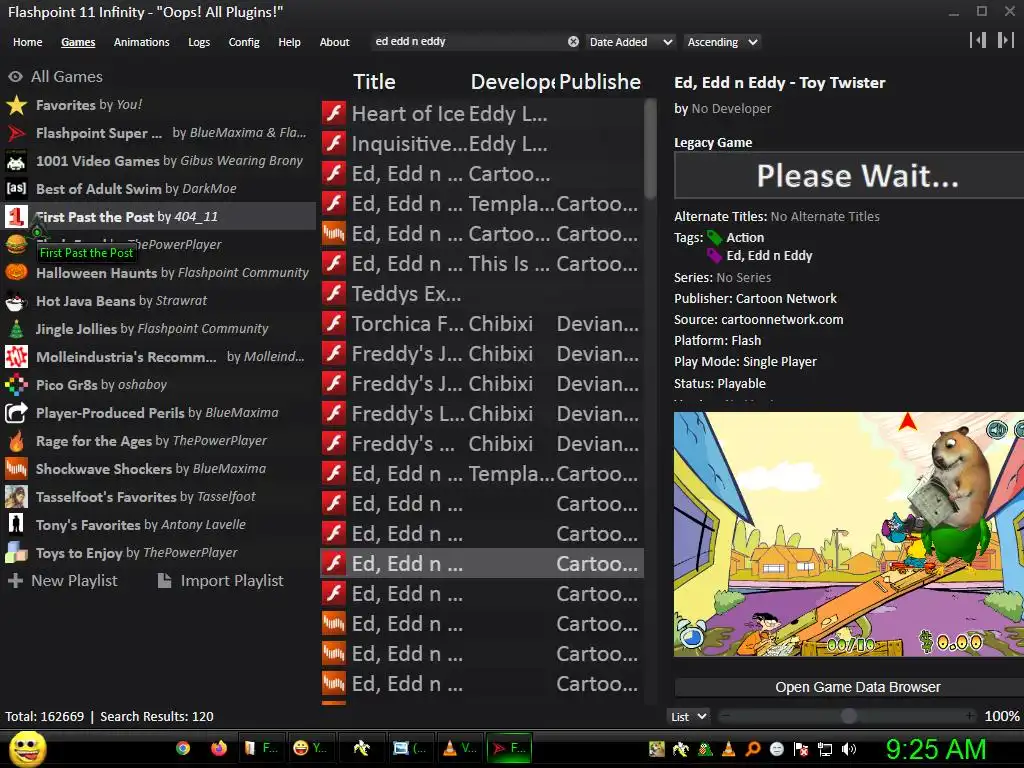Click the 1001 Video Games invader icon
The image size is (1024, 768).
click(x=16, y=161)
